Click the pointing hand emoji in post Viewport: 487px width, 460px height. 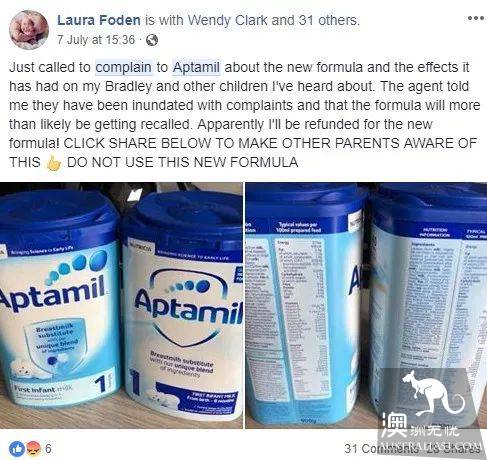point(53,163)
